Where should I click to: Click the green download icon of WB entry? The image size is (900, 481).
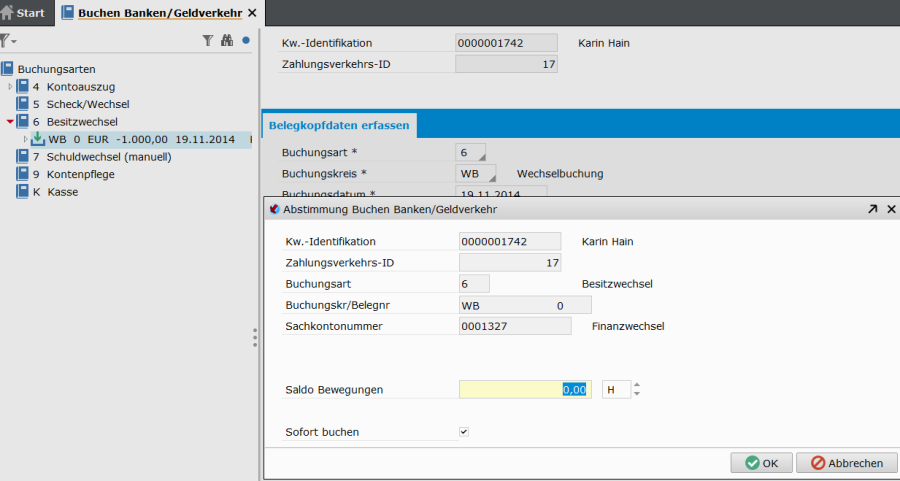38,139
